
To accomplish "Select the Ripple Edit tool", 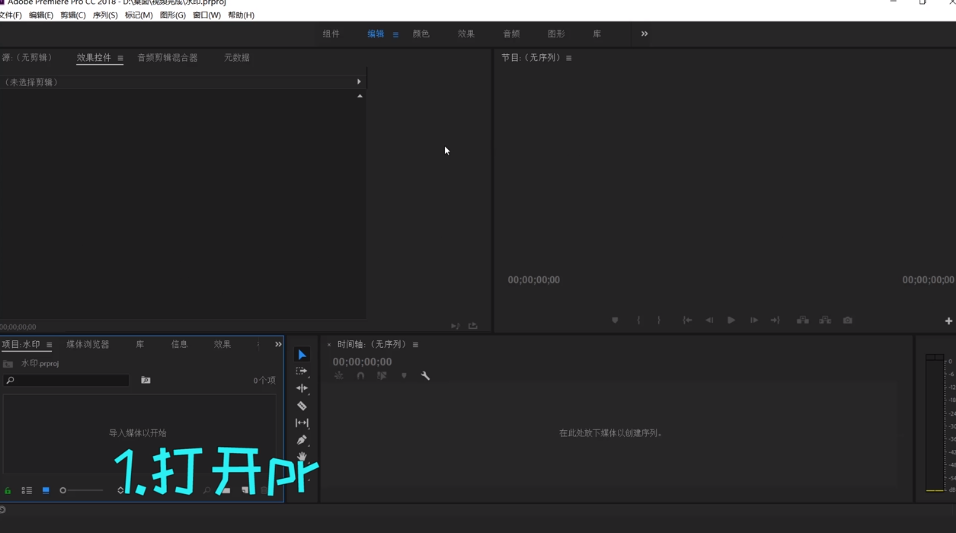I will (x=302, y=388).
